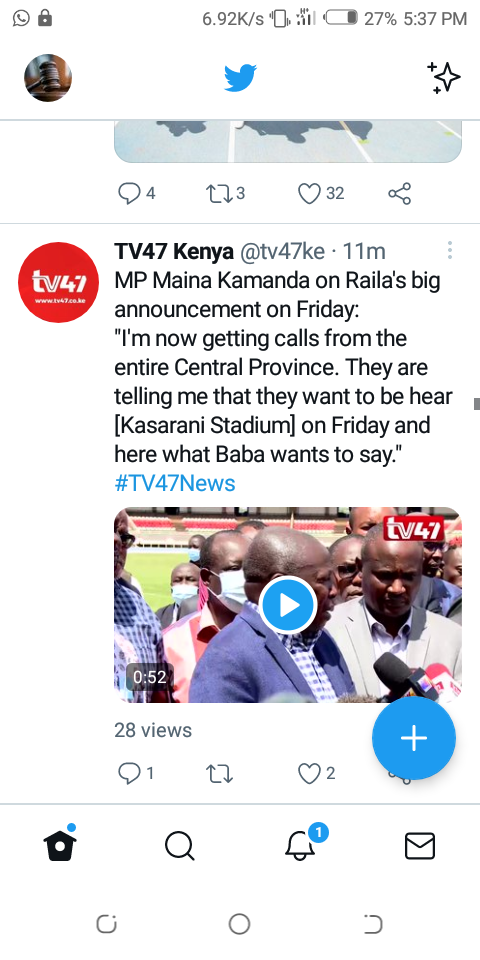Like the TV47 tweet with 2 likes
Screen dimensions: 480x960
click(317, 773)
